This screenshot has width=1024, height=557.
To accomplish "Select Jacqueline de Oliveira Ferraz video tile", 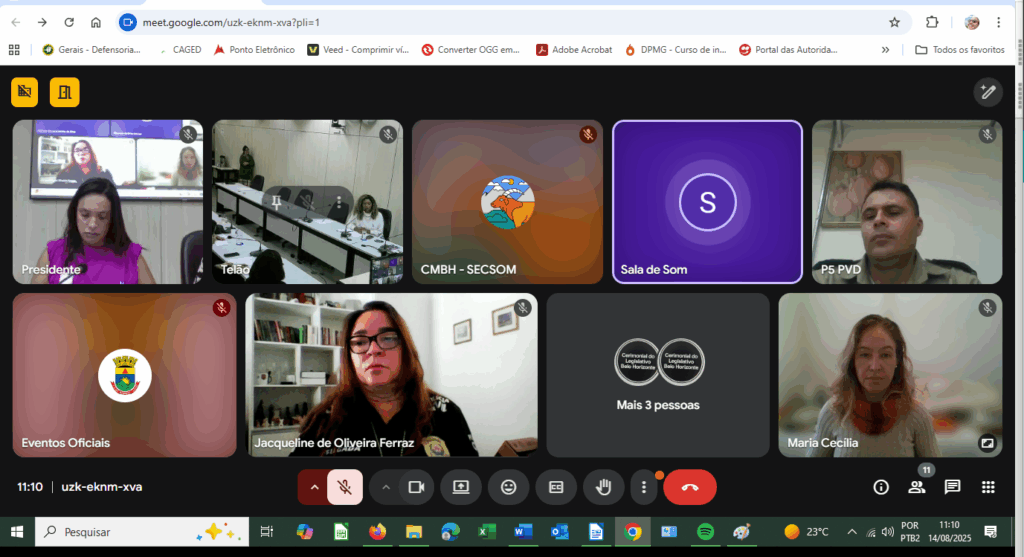I will pyautogui.click(x=391, y=374).
